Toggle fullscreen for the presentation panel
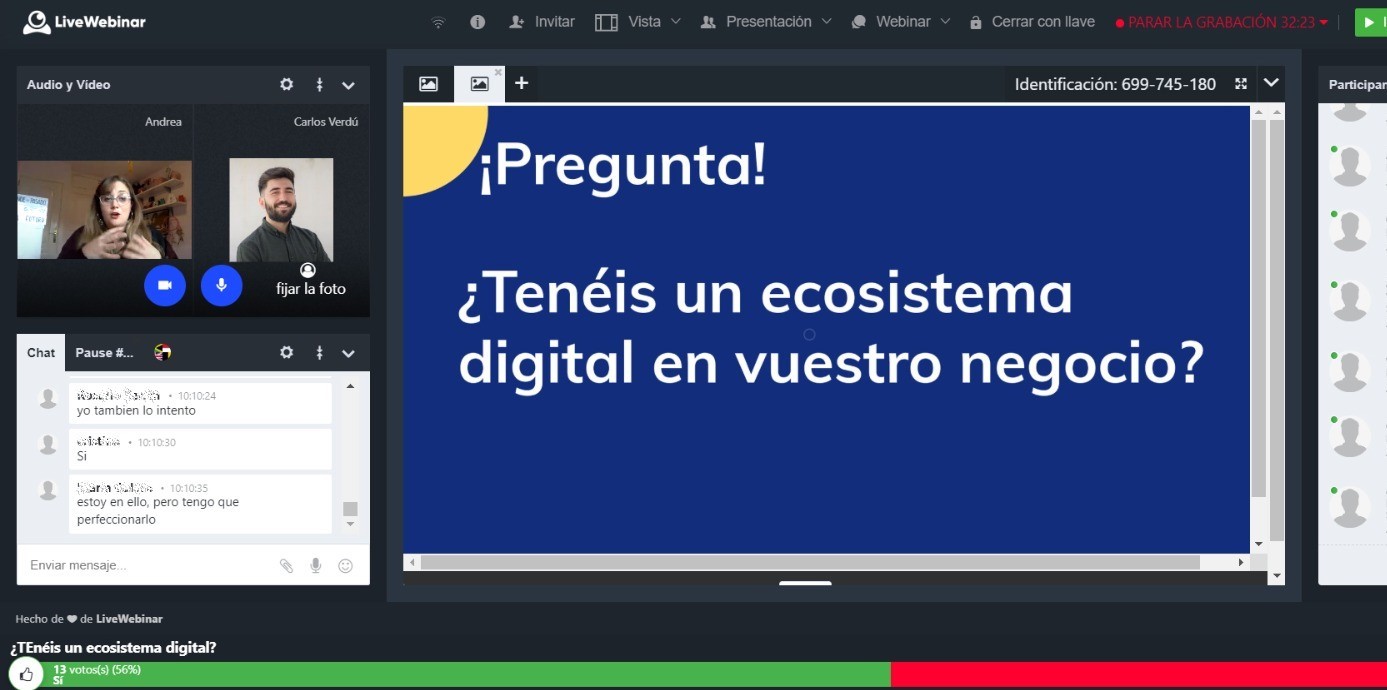This screenshot has width=1387, height=690. click(x=1240, y=84)
